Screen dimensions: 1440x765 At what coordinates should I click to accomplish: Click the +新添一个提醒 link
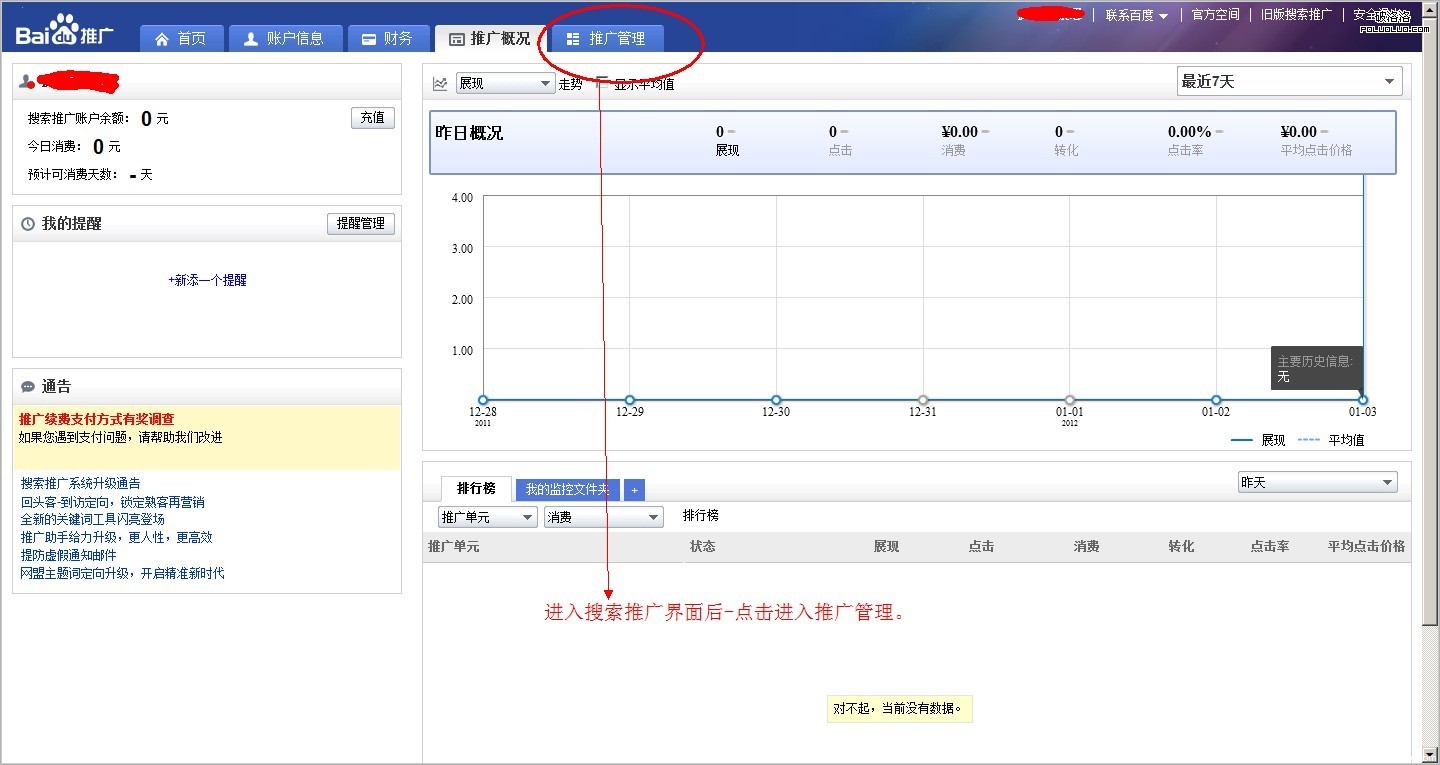click(x=207, y=281)
